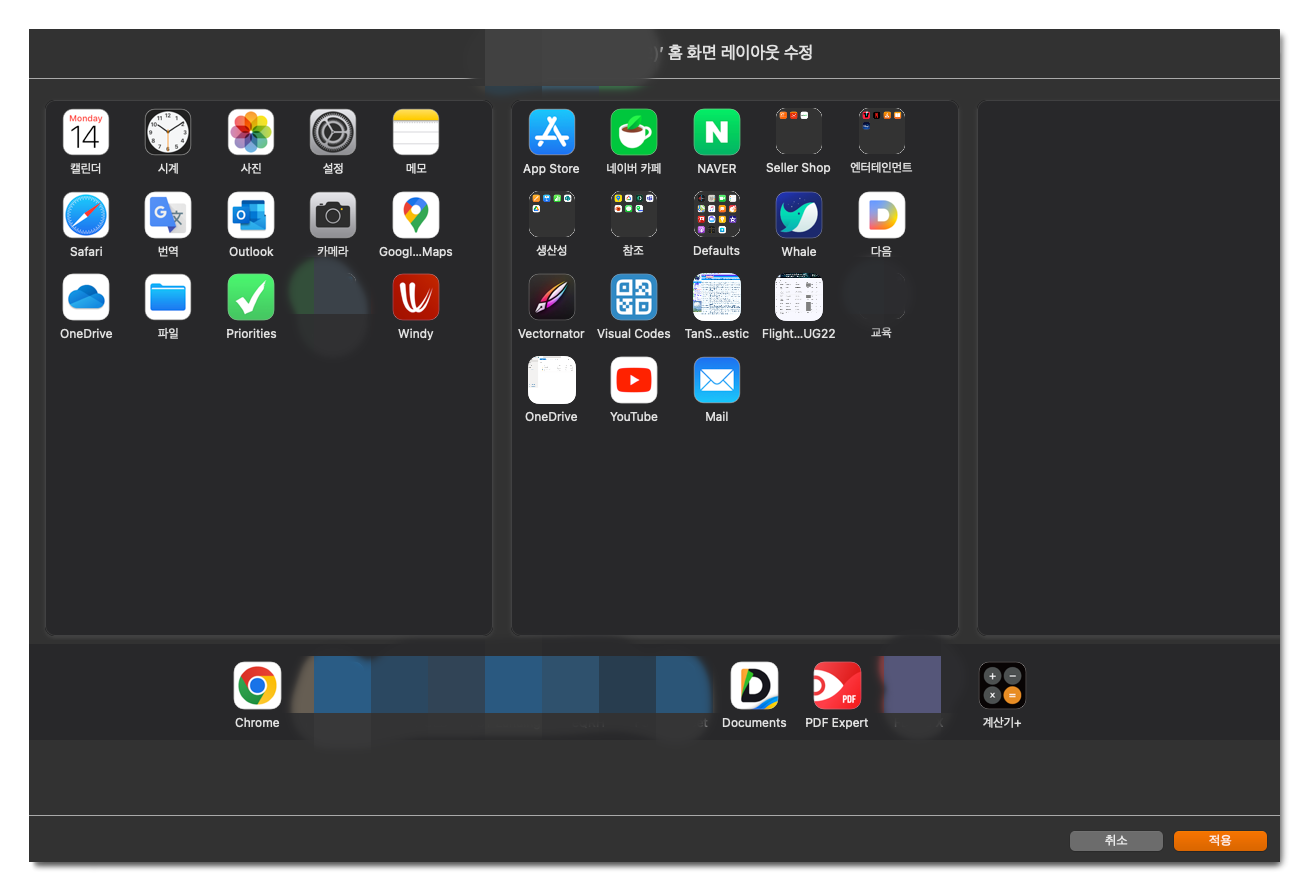Image resolution: width=1309 pixels, height=891 pixels.
Task: Select the TanS...estic thumbnail icon
Action: coord(717,297)
